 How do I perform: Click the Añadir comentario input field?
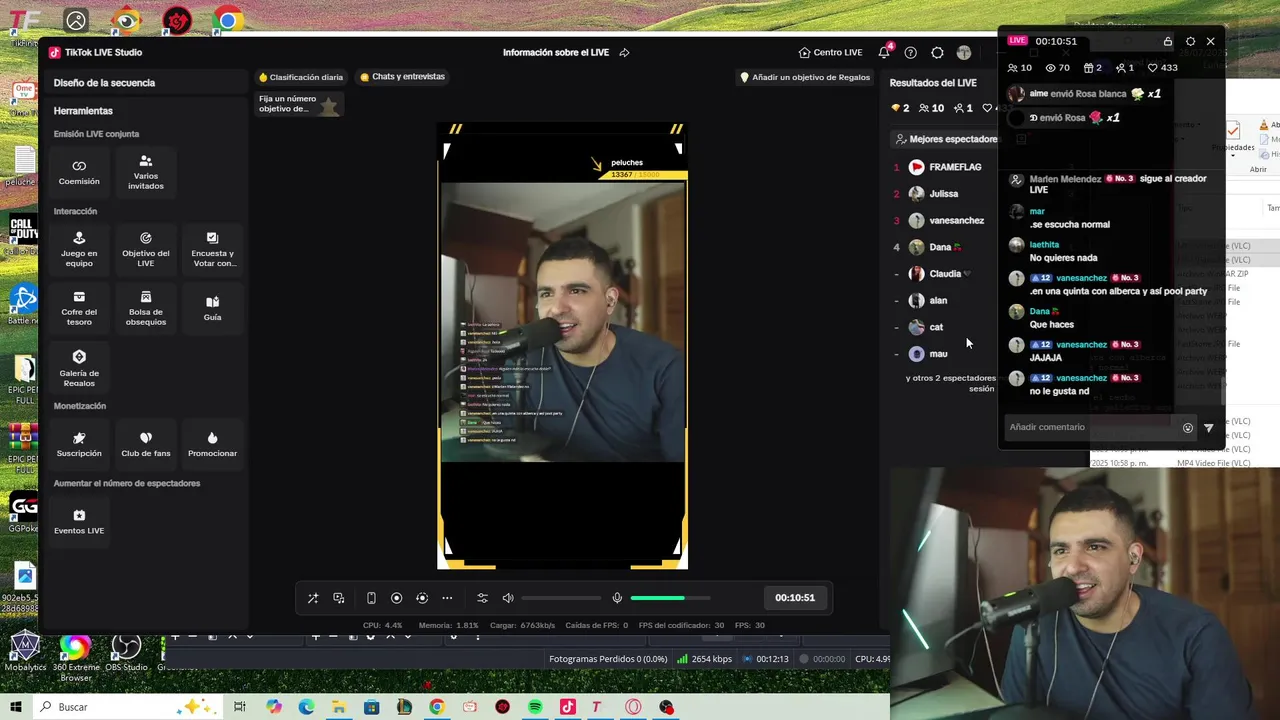click(x=1092, y=427)
